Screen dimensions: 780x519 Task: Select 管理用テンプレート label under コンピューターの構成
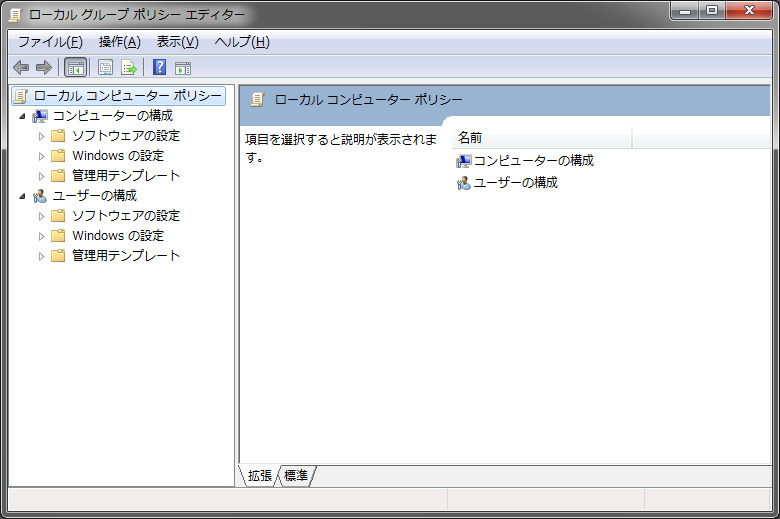tap(126, 176)
